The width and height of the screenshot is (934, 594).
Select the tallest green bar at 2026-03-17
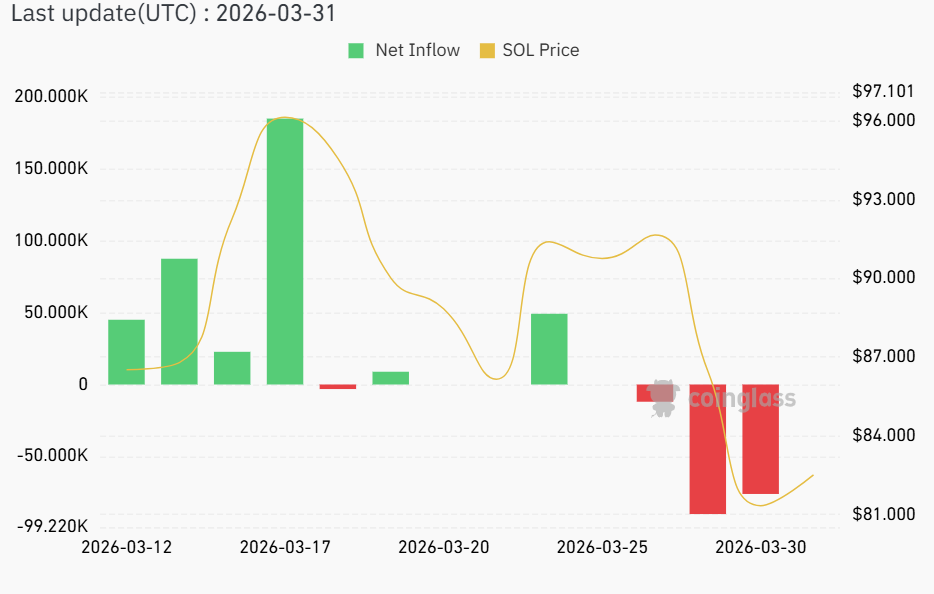click(285, 251)
